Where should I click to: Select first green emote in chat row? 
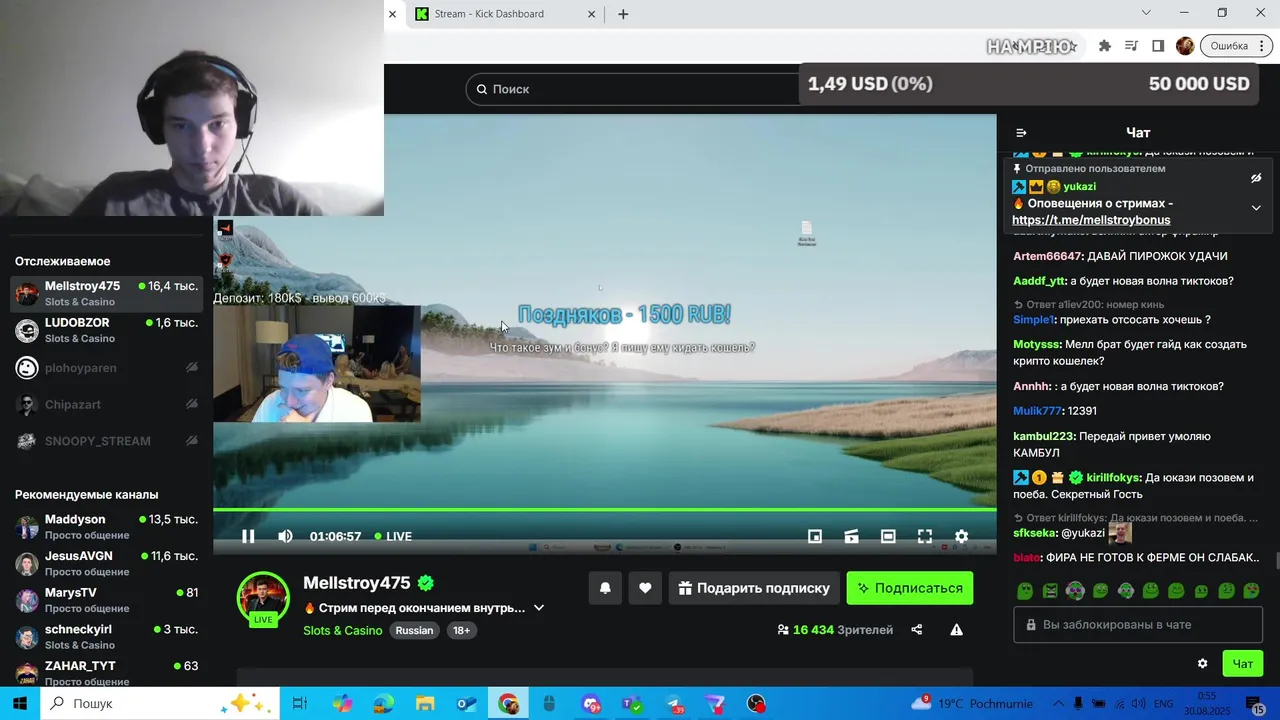pyautogui.click(x=1025, y=591)
